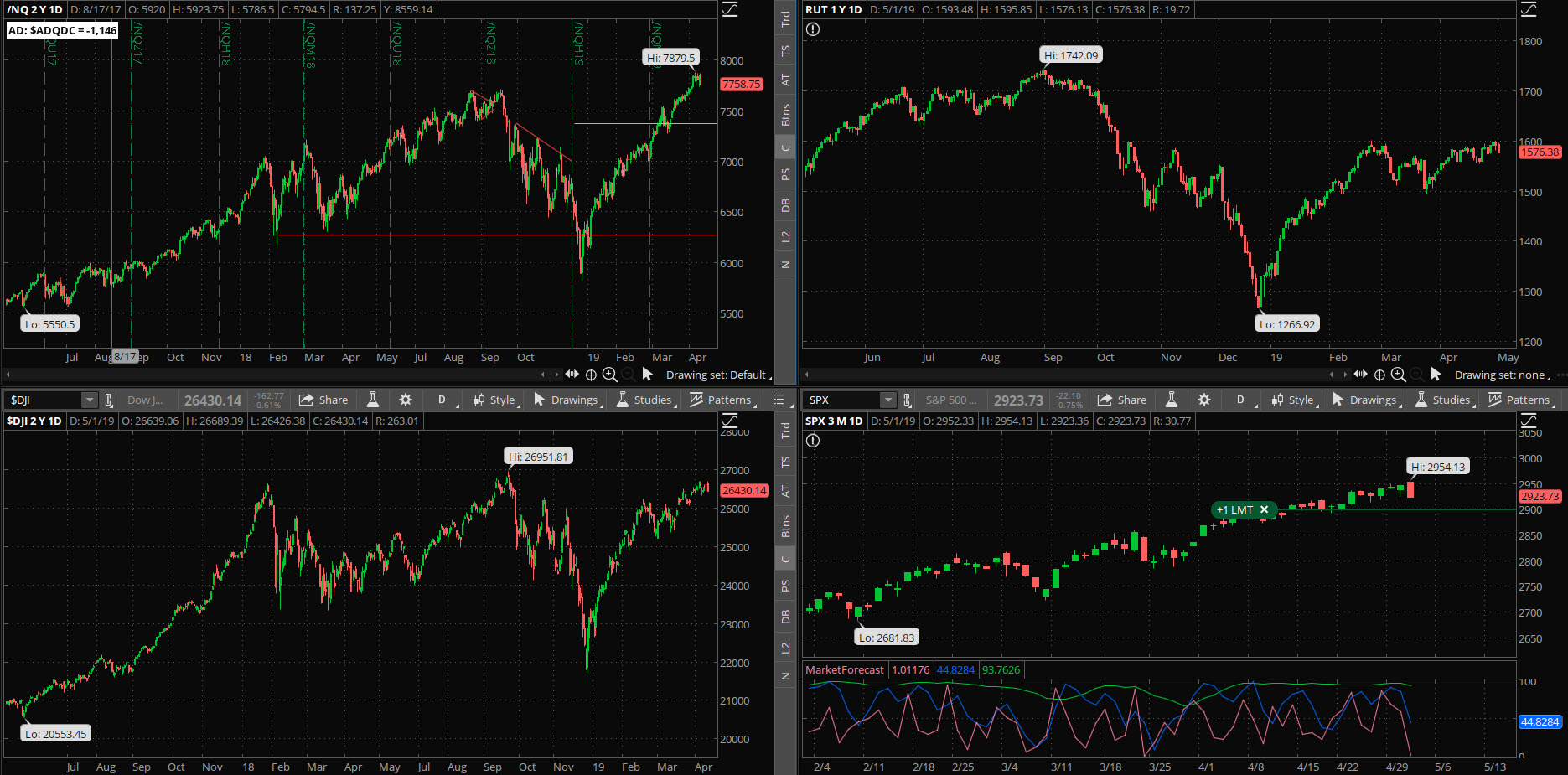This screenshot has height=775, width=1568.
Task: Open chart settings gear in $DJI toolbar
Action: (x=406, y=400)
